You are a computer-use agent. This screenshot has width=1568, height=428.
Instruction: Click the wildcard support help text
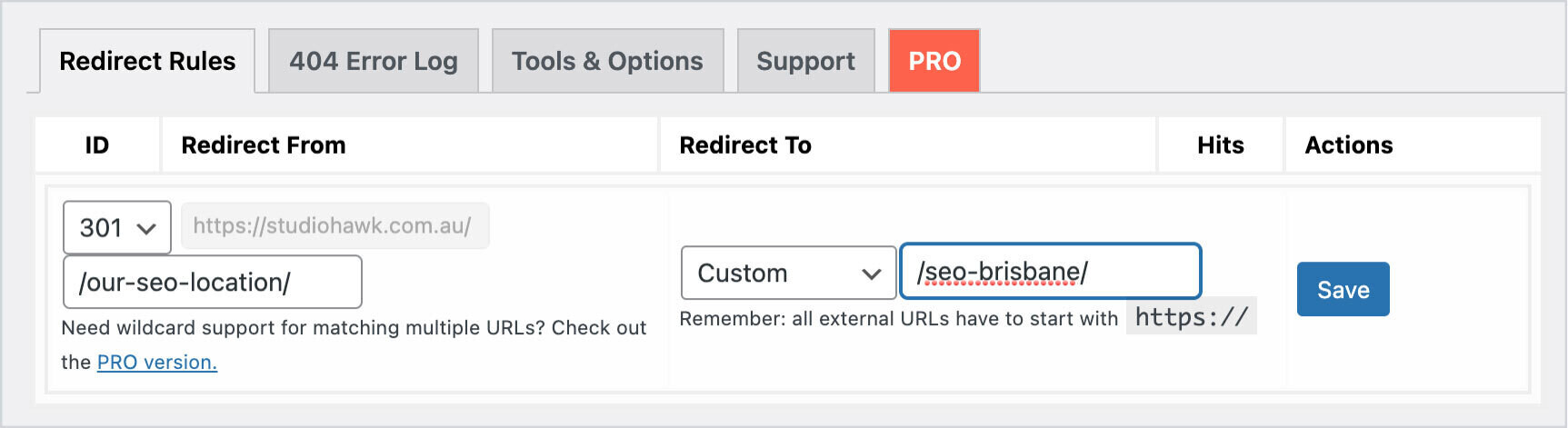point(354,328)
